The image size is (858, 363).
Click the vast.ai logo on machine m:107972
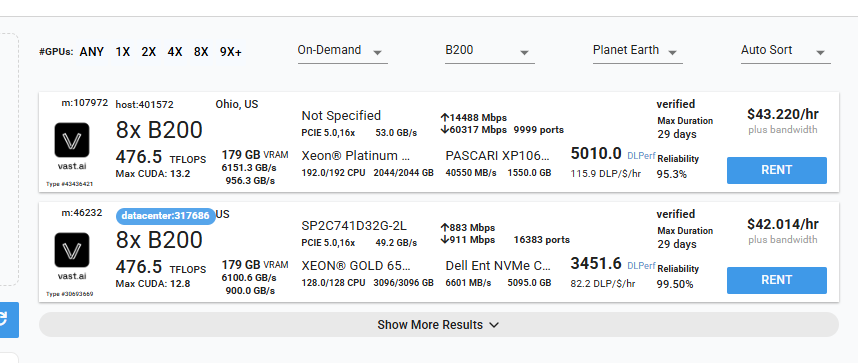pos(72,140)
